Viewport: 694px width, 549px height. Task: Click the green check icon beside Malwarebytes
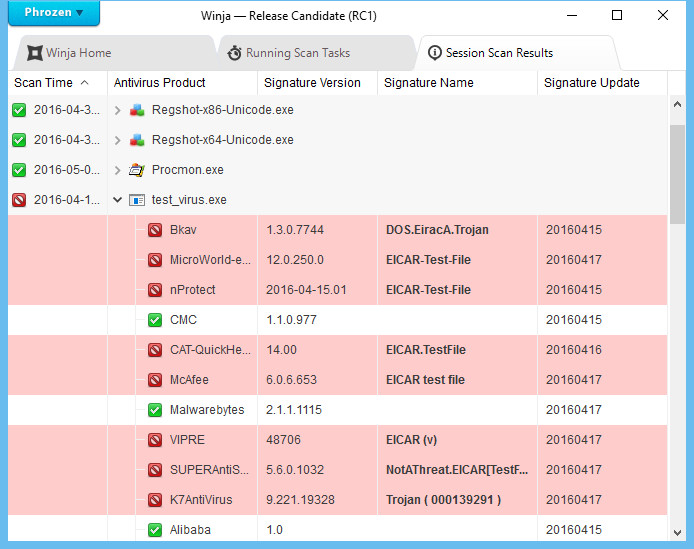pos(155,410)
